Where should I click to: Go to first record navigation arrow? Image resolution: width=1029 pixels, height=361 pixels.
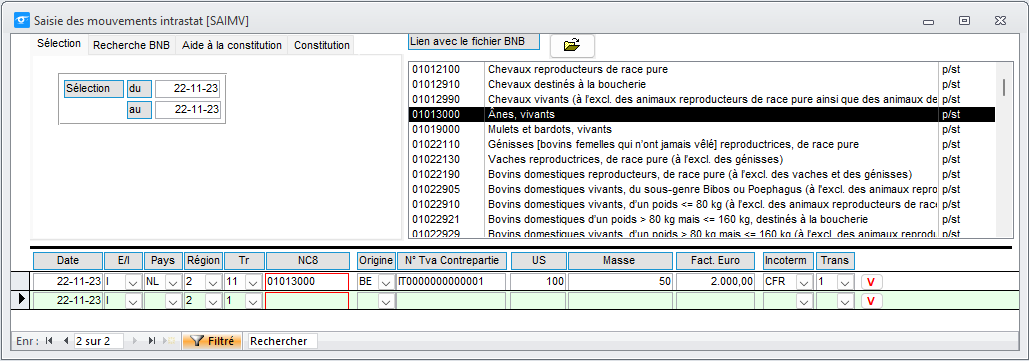tap(49, 341)
